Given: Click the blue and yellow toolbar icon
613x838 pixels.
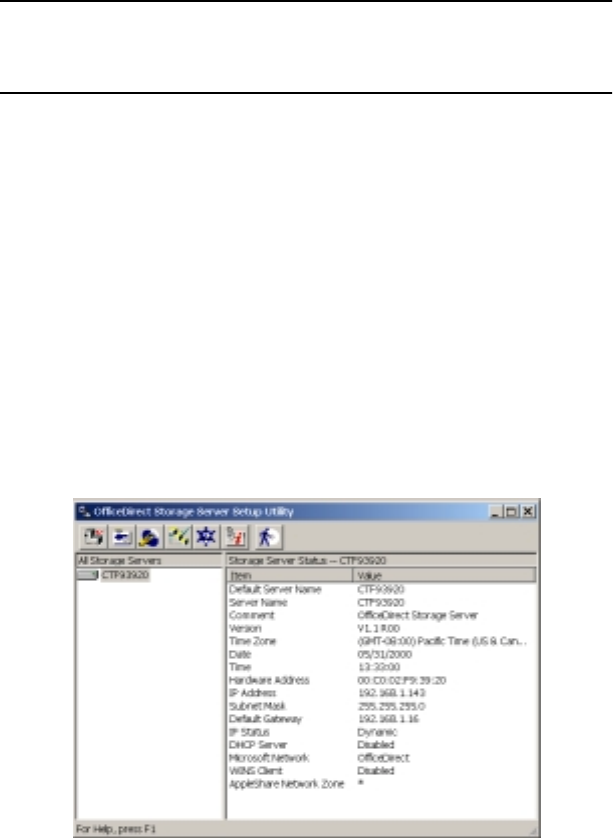Looking at the screenshot, I should (150, 537).
